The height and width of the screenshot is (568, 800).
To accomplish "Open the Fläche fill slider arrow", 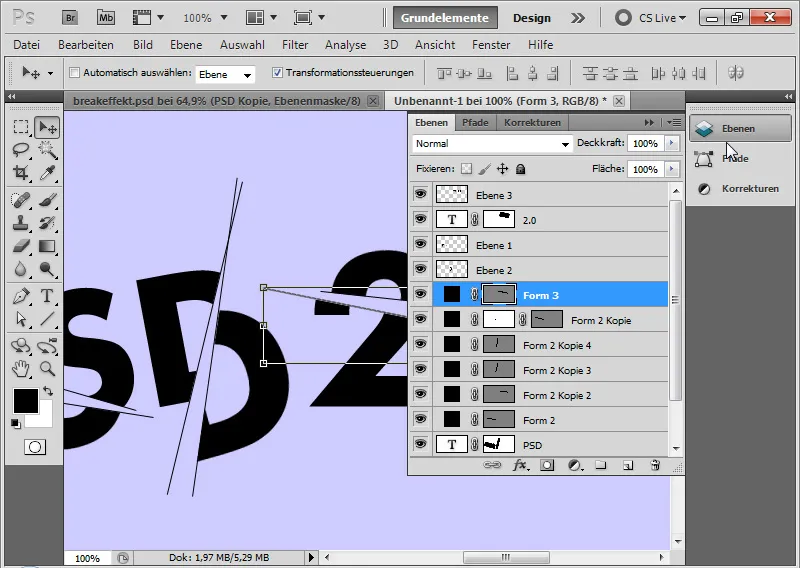I will pyautogui.click(x=672, y=169).
